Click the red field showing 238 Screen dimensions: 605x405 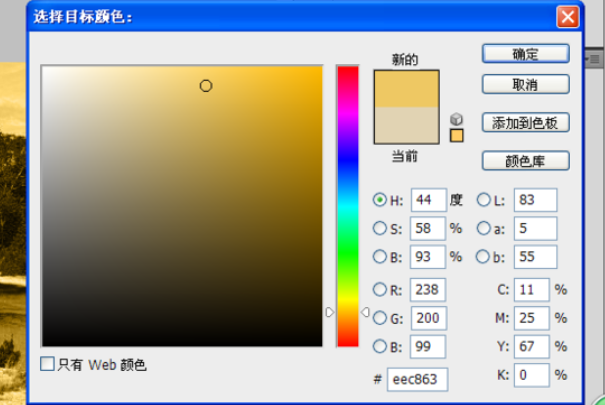pyautogui.click(x=428, y=290)
